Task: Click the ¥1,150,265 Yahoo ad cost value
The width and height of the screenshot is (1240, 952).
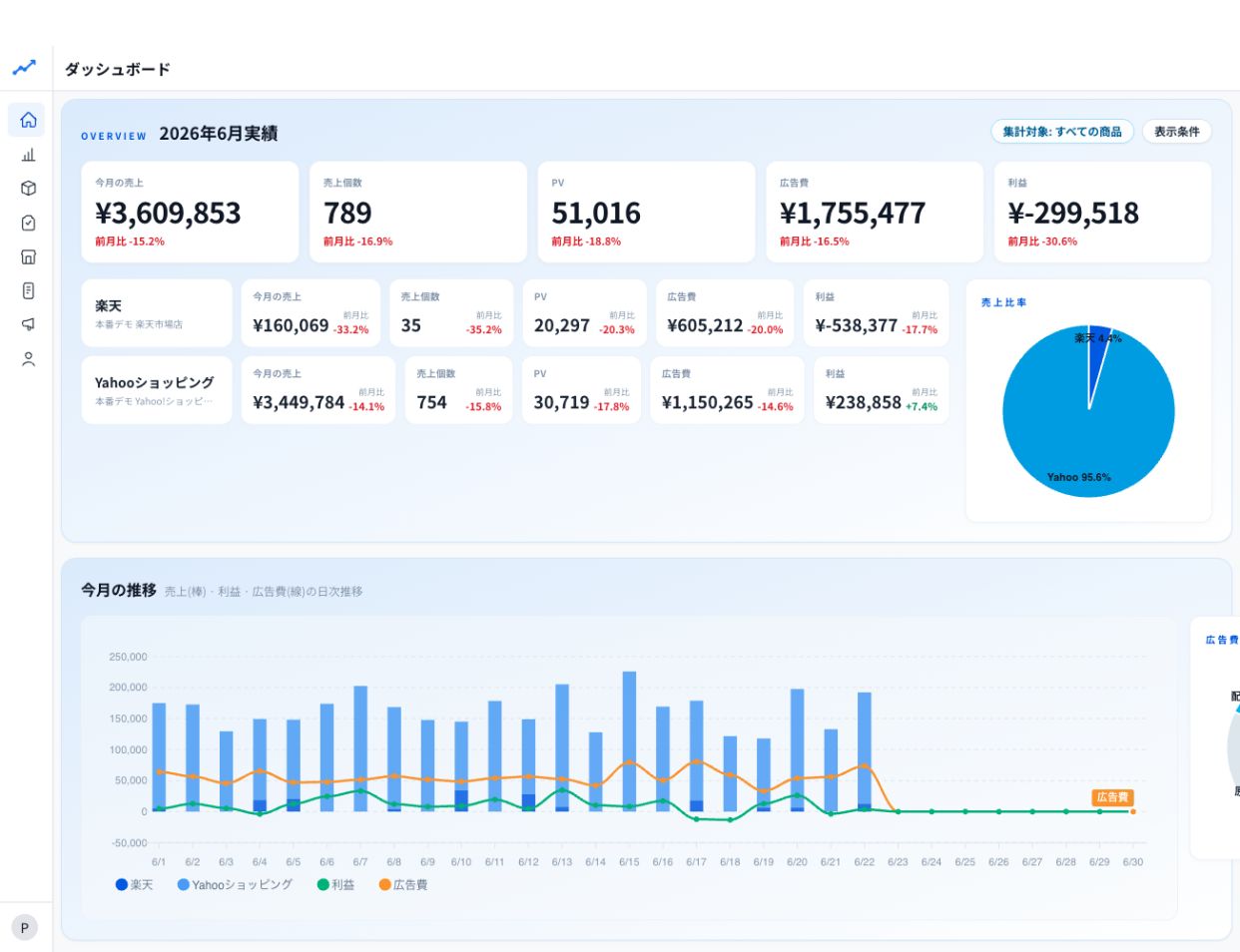Action: coord(707,402)
